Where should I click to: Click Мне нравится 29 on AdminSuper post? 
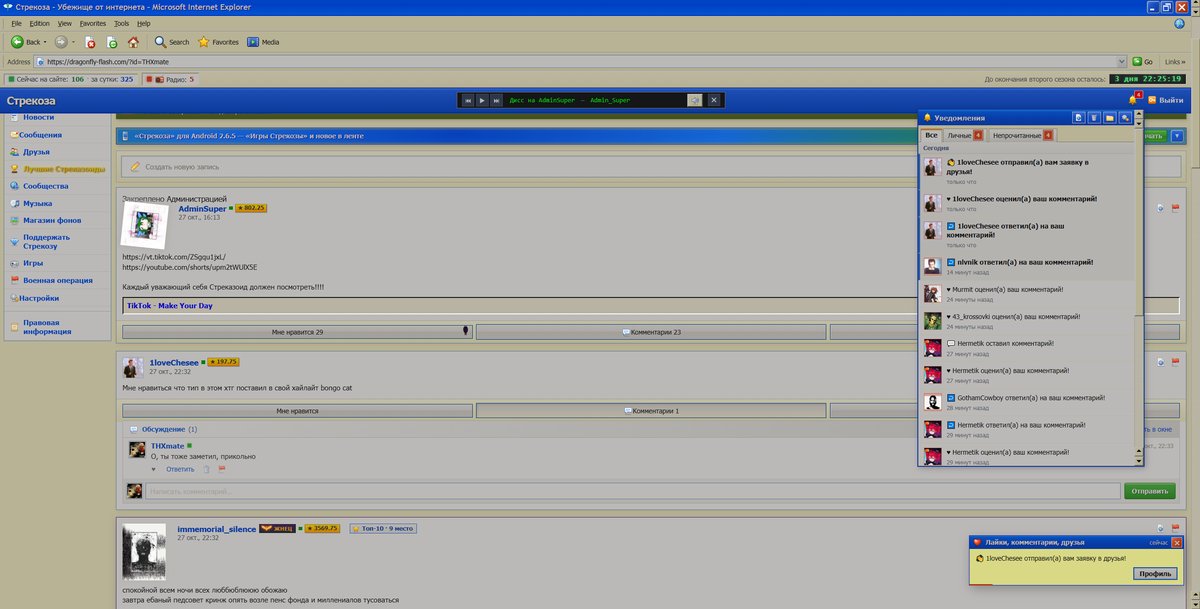pos(298,331)
